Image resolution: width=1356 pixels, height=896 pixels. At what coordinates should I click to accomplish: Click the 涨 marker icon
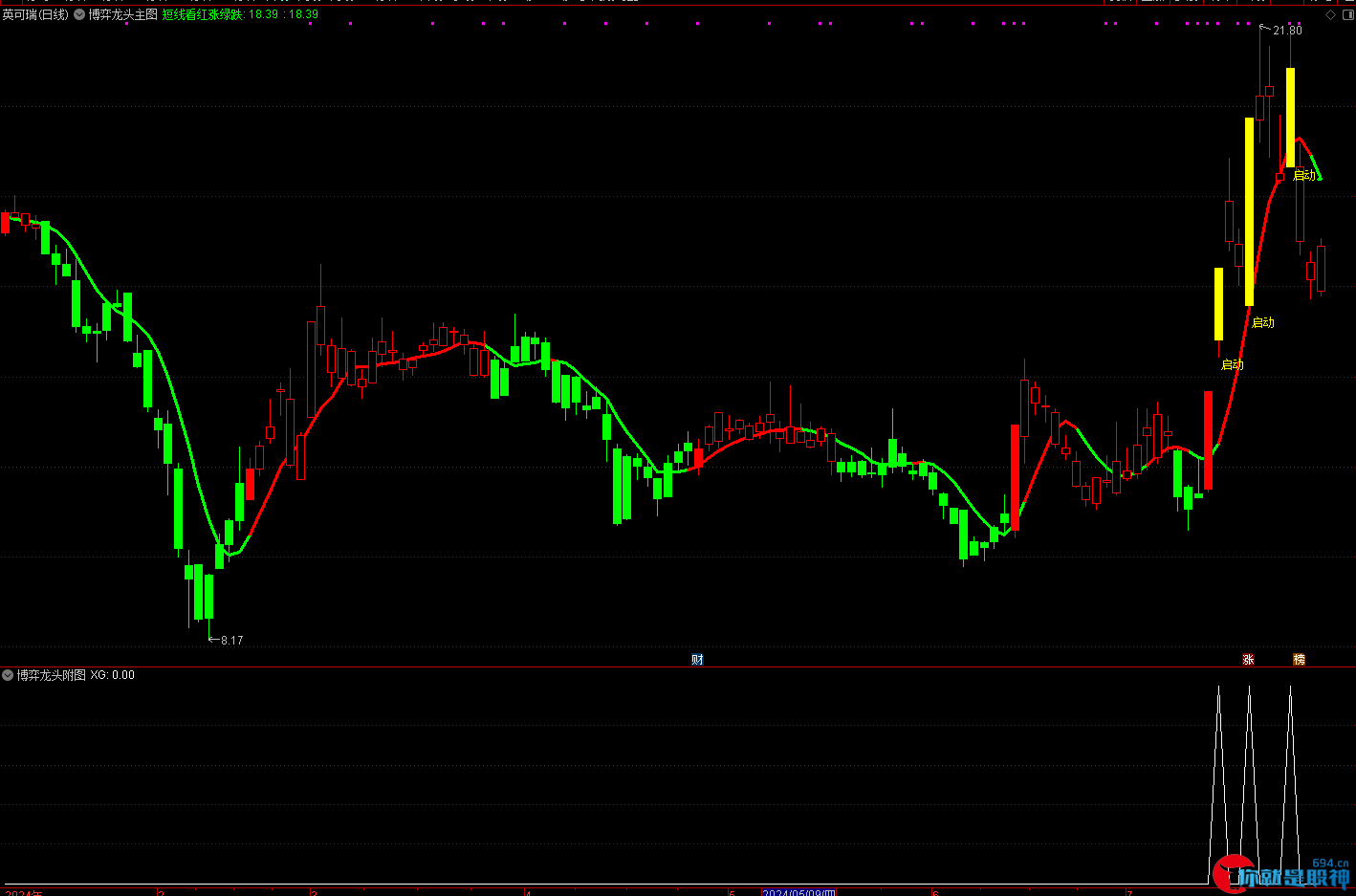1248,660
